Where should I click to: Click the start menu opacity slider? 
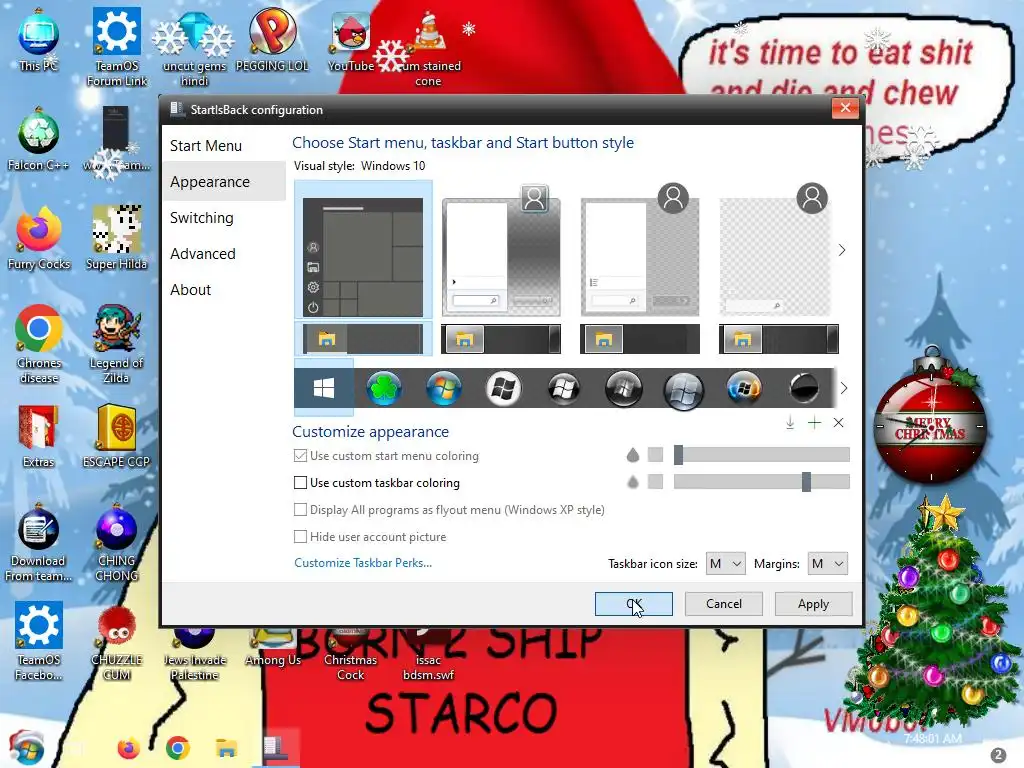pyautogui.click(x=761, y=455)
